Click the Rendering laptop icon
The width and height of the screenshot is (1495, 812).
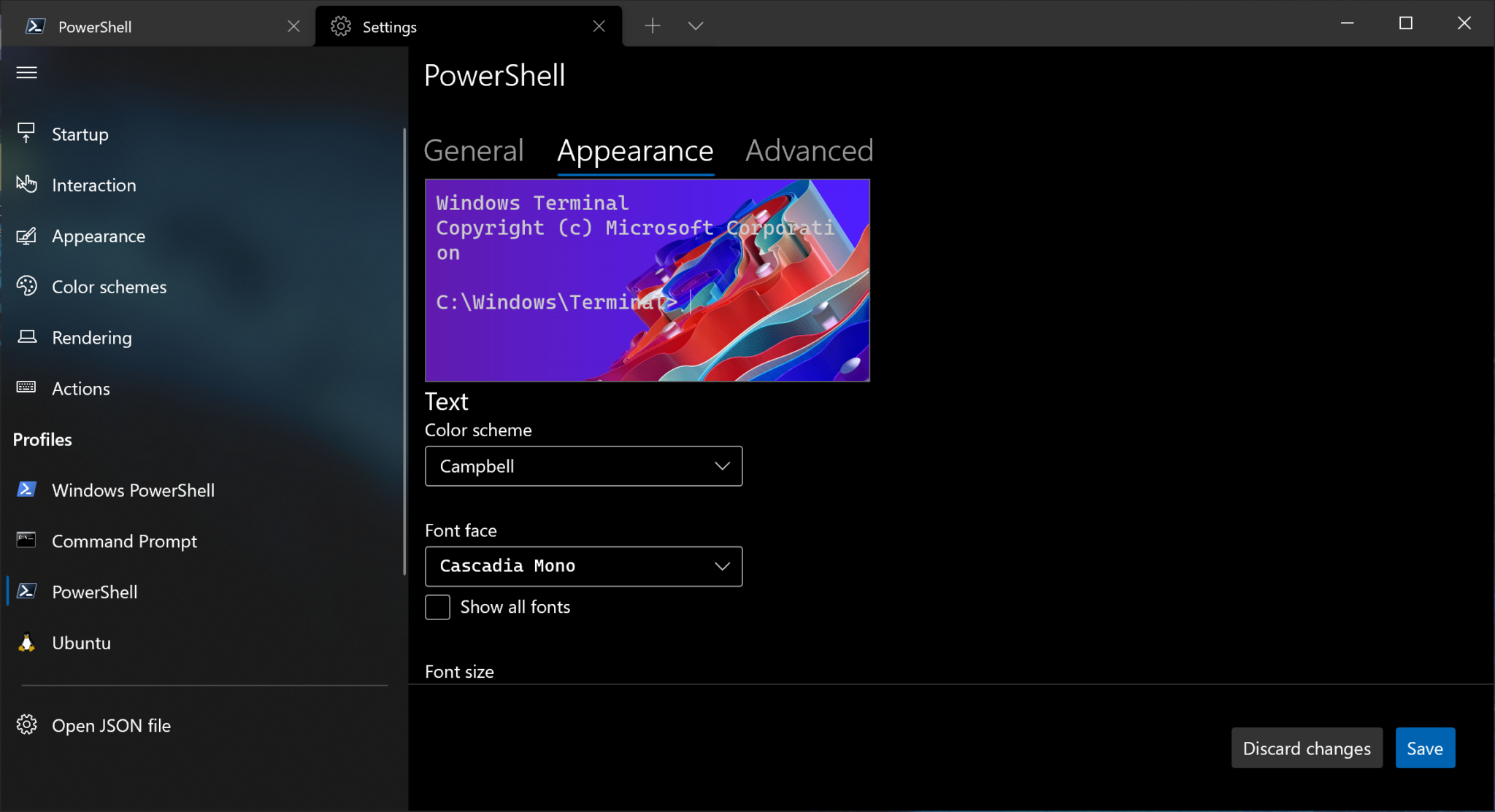click(26, 337)
